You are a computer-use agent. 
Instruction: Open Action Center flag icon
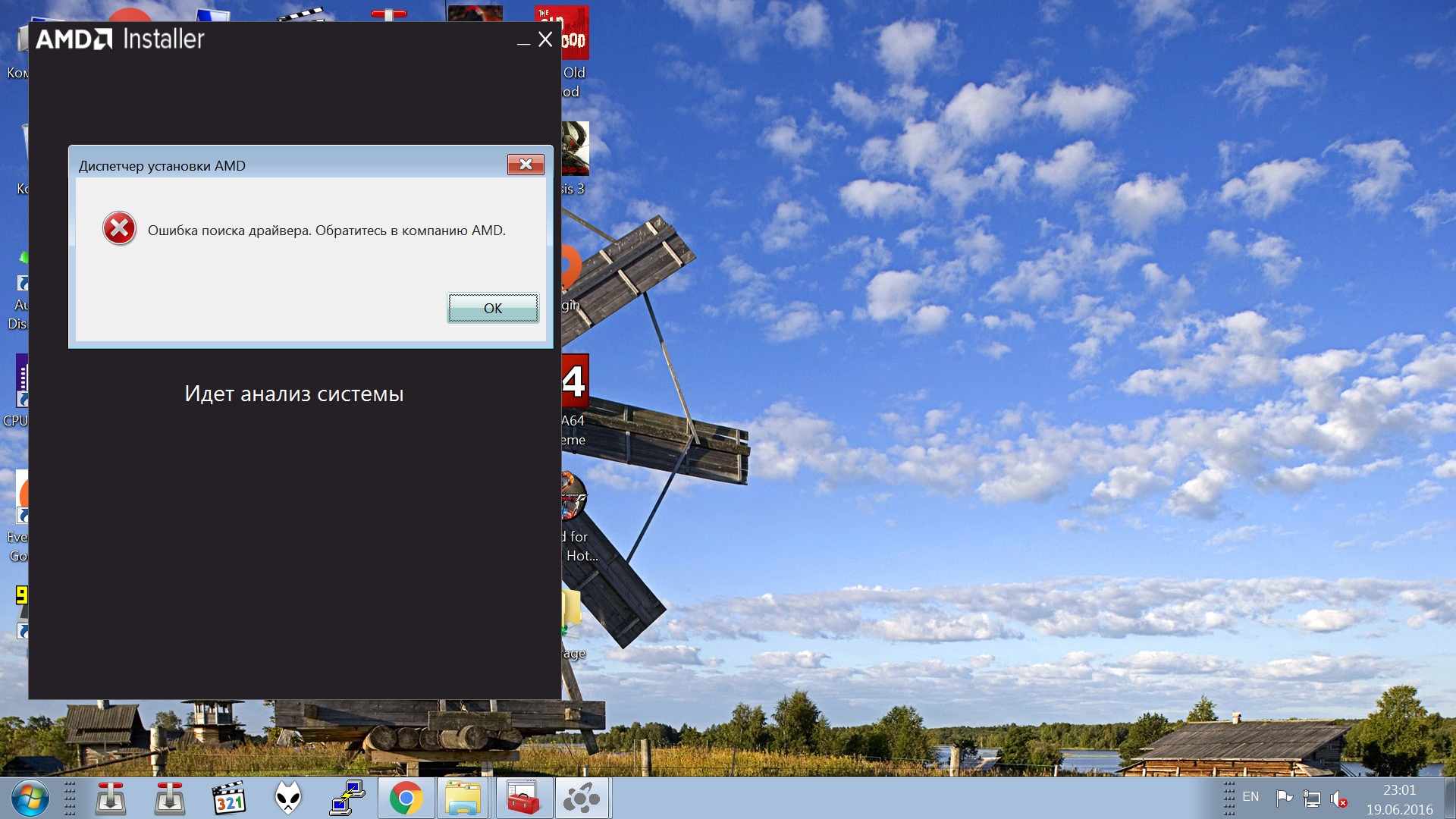coord(1284,798)
